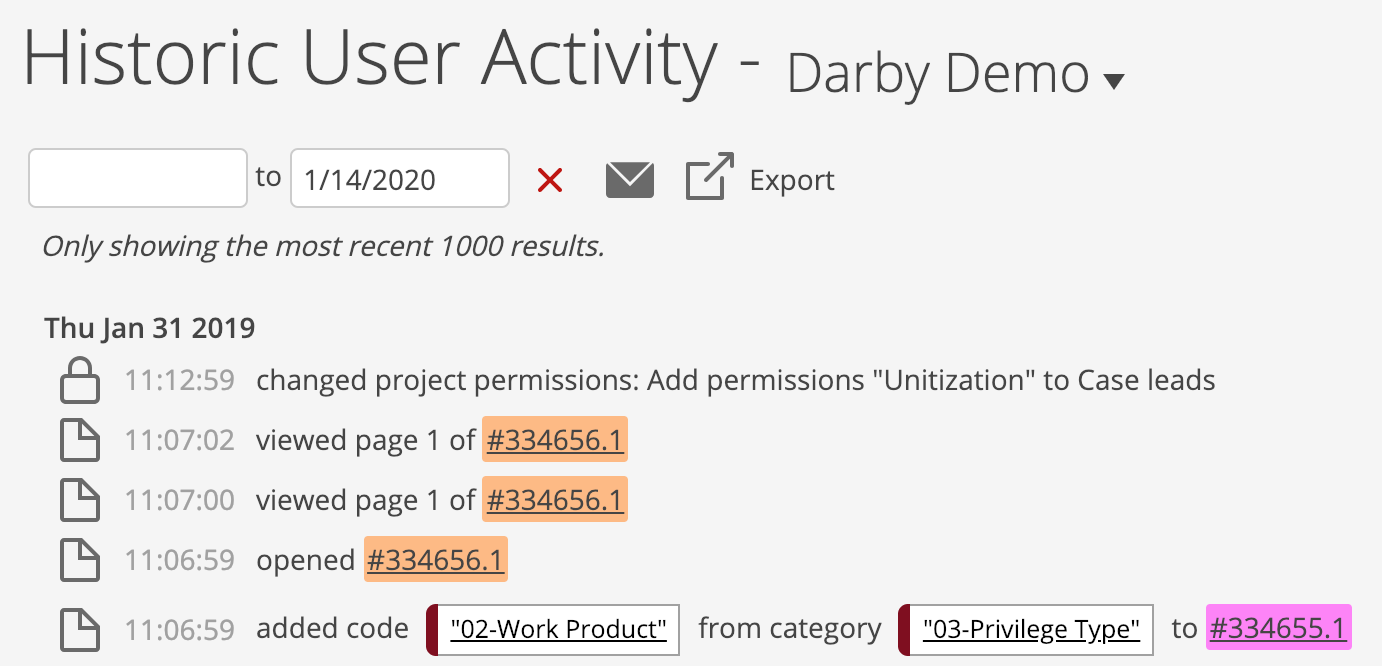Click 'changed project permissions' entry text
This screenshot has height=666, width=1382.
pyautogui.click(x=736, y=380)
